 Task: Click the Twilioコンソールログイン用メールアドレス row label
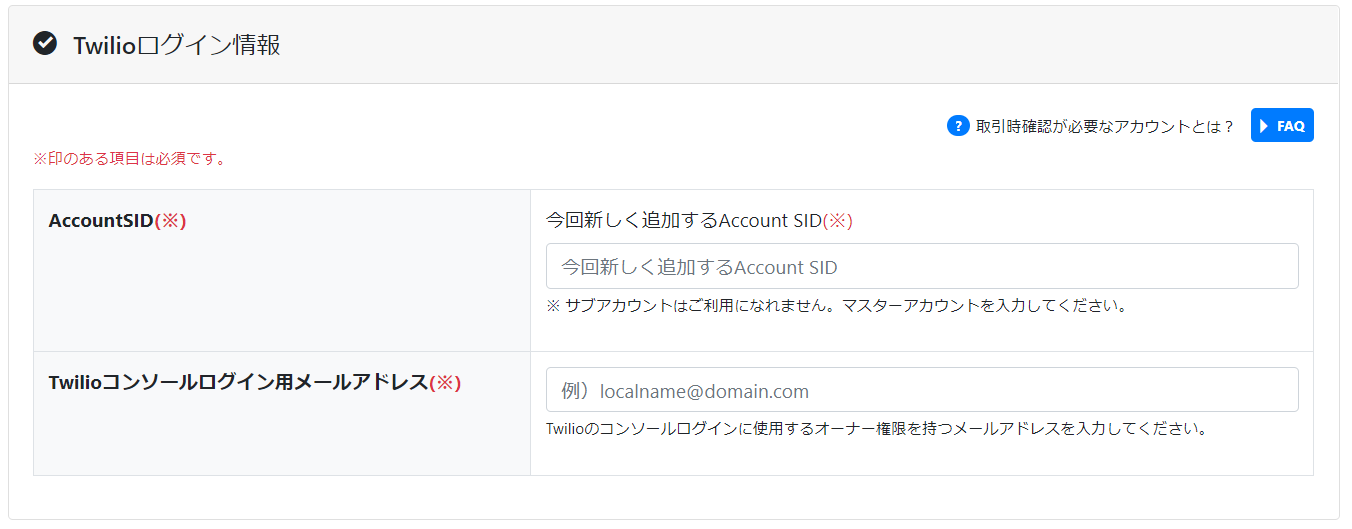point(238,382)
